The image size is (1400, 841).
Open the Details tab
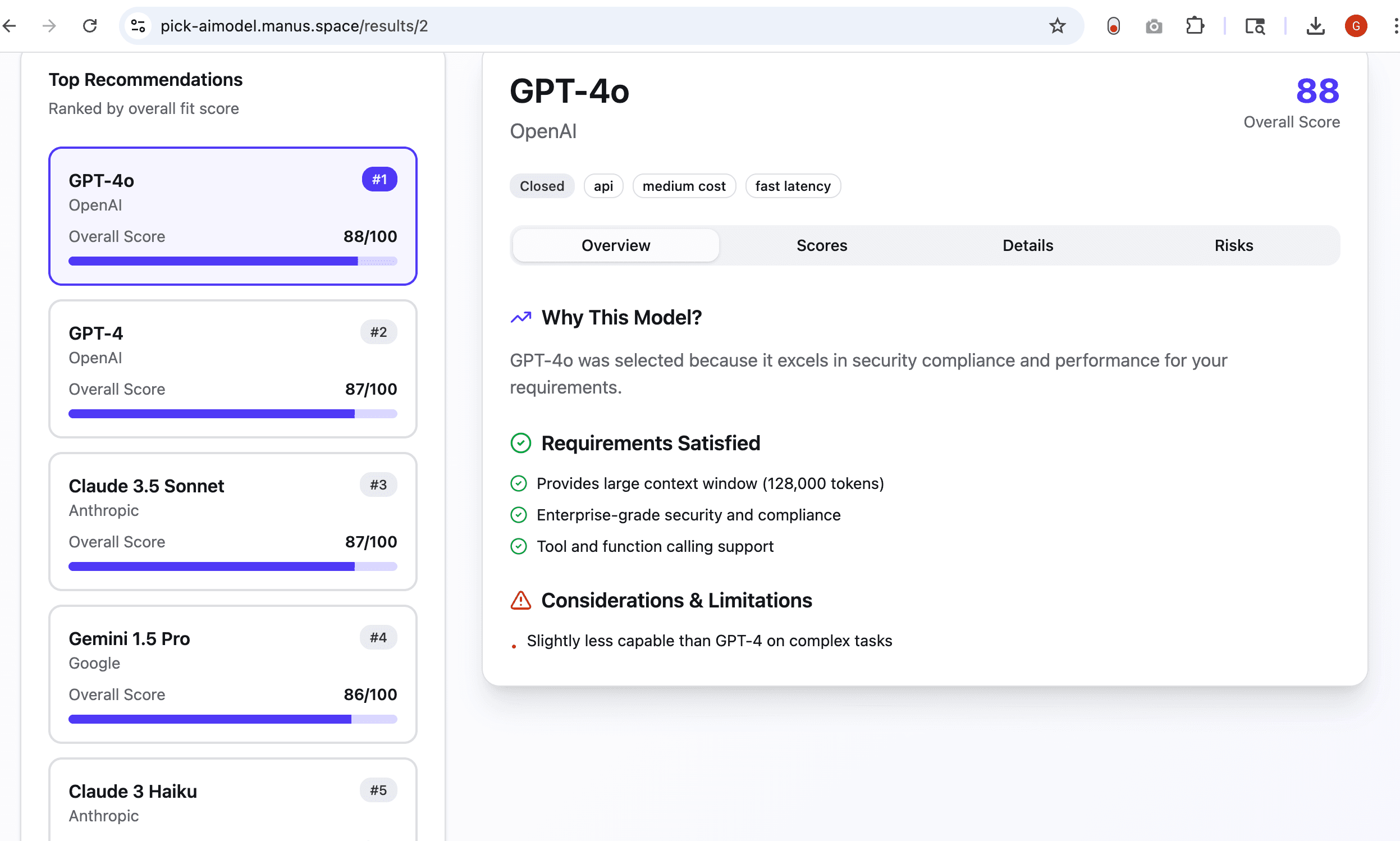tap(1027, 245)
